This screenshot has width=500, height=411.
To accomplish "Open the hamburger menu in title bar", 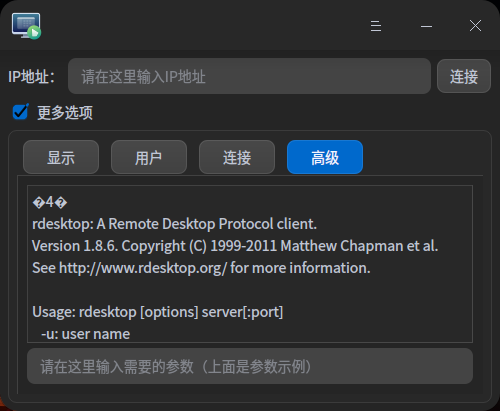I will 376,26.
